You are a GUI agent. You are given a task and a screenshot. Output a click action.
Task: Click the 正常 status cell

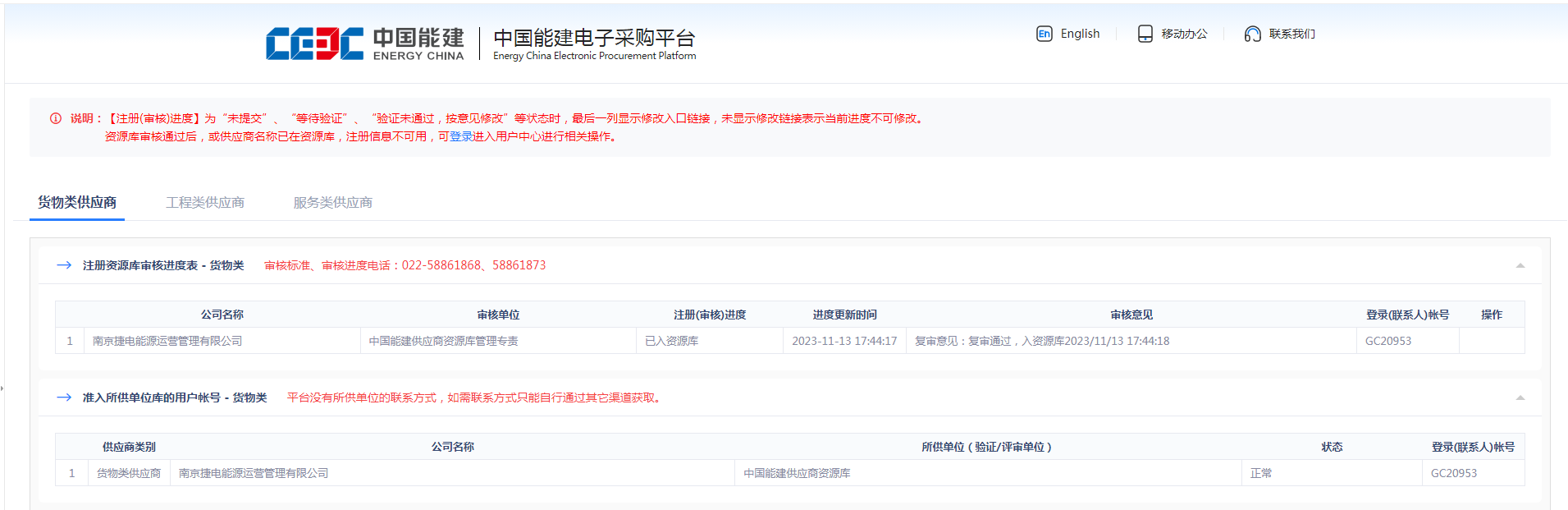tap(1261, 473)
